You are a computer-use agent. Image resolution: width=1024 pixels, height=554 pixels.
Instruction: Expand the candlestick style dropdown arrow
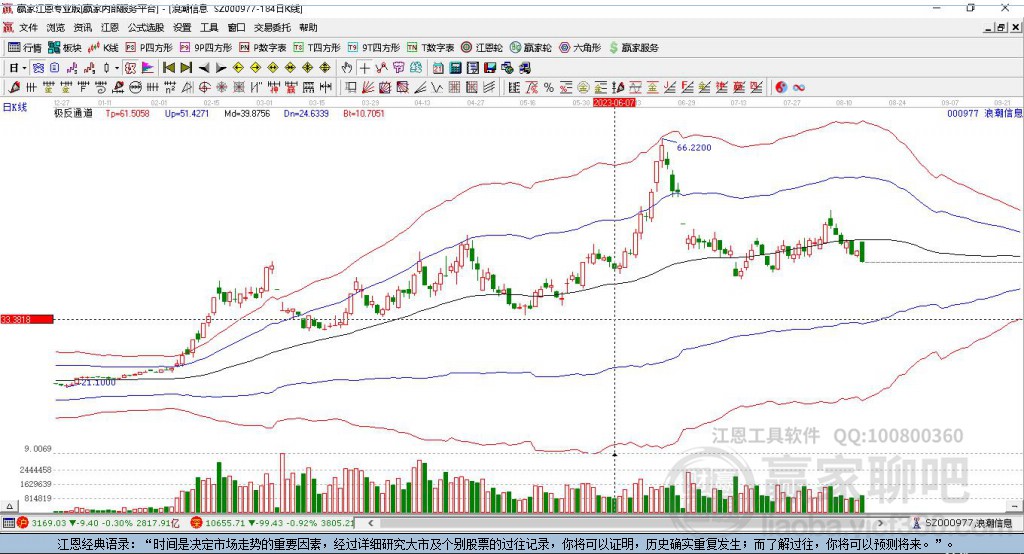tap(117, 68)
